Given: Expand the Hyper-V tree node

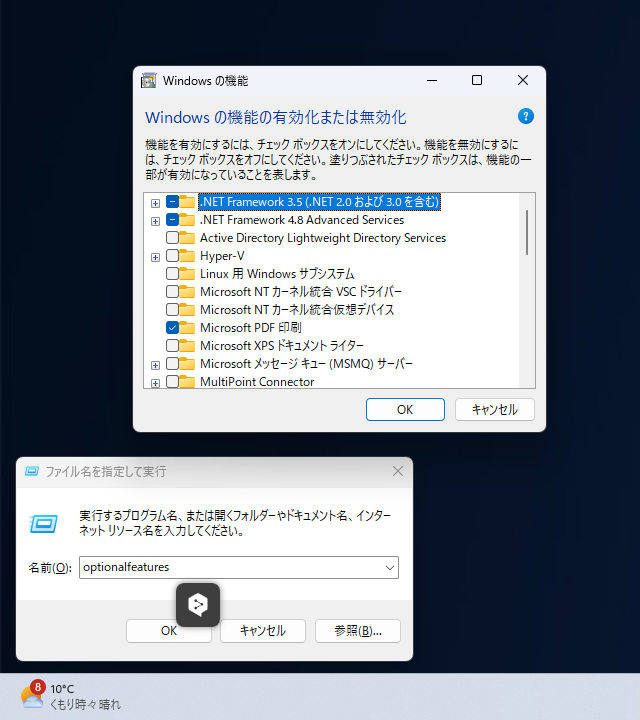Looking at the screenshot, I should click(155, 257).
